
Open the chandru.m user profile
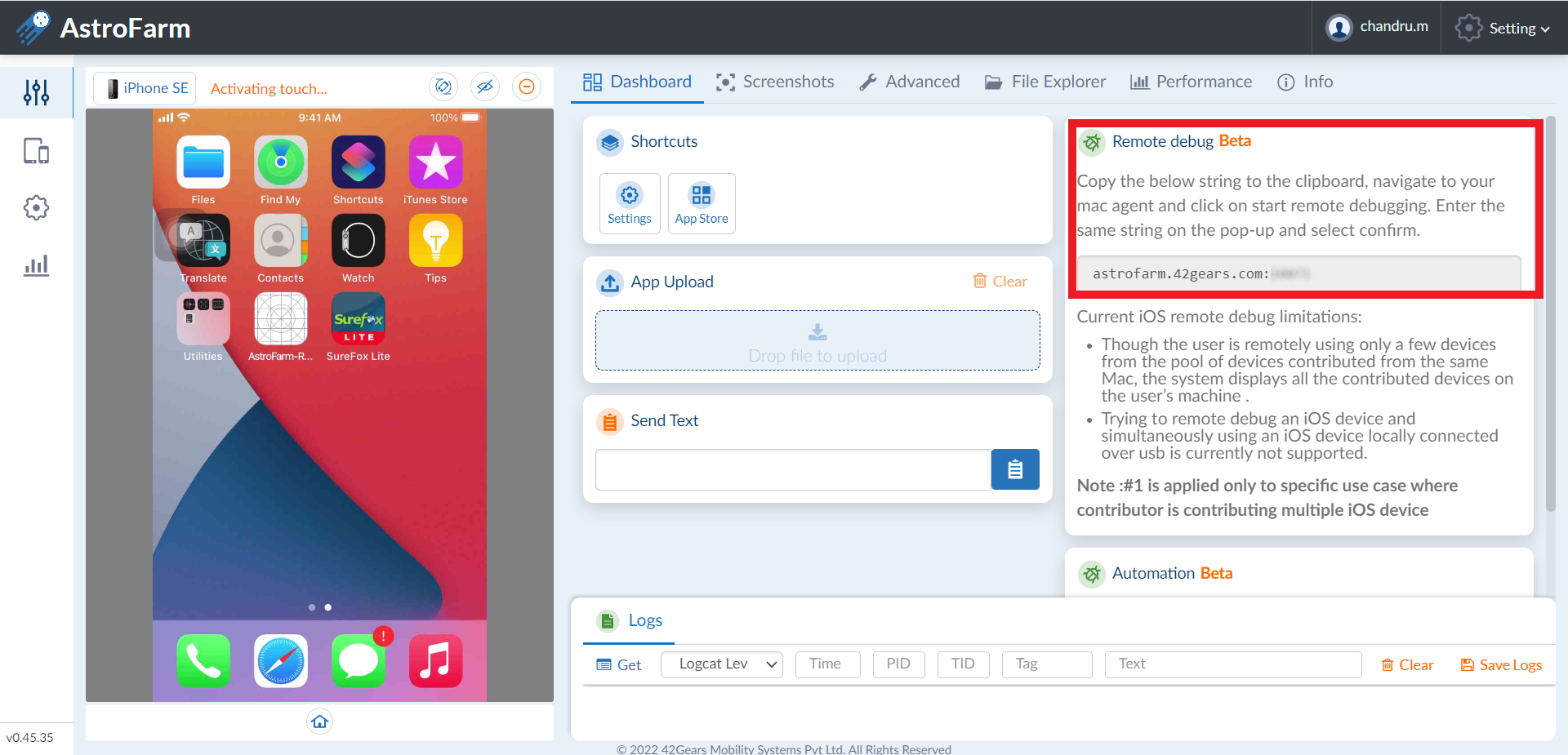click(1378, 27)
